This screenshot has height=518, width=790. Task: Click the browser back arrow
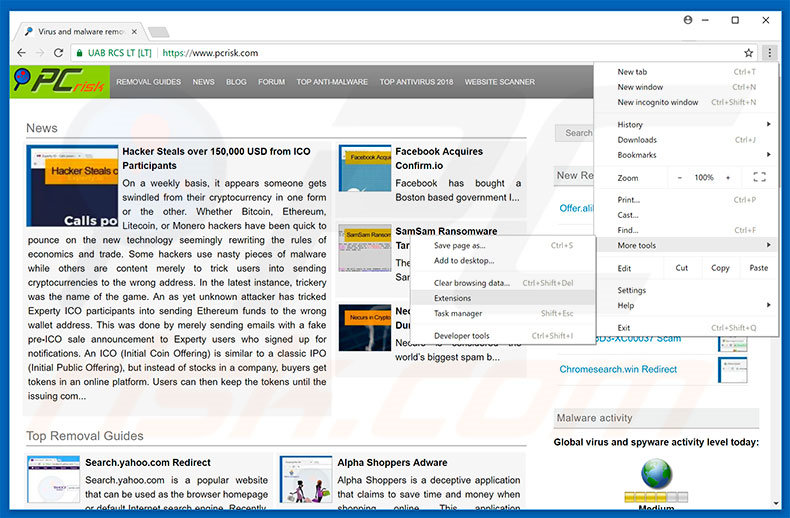21,52
